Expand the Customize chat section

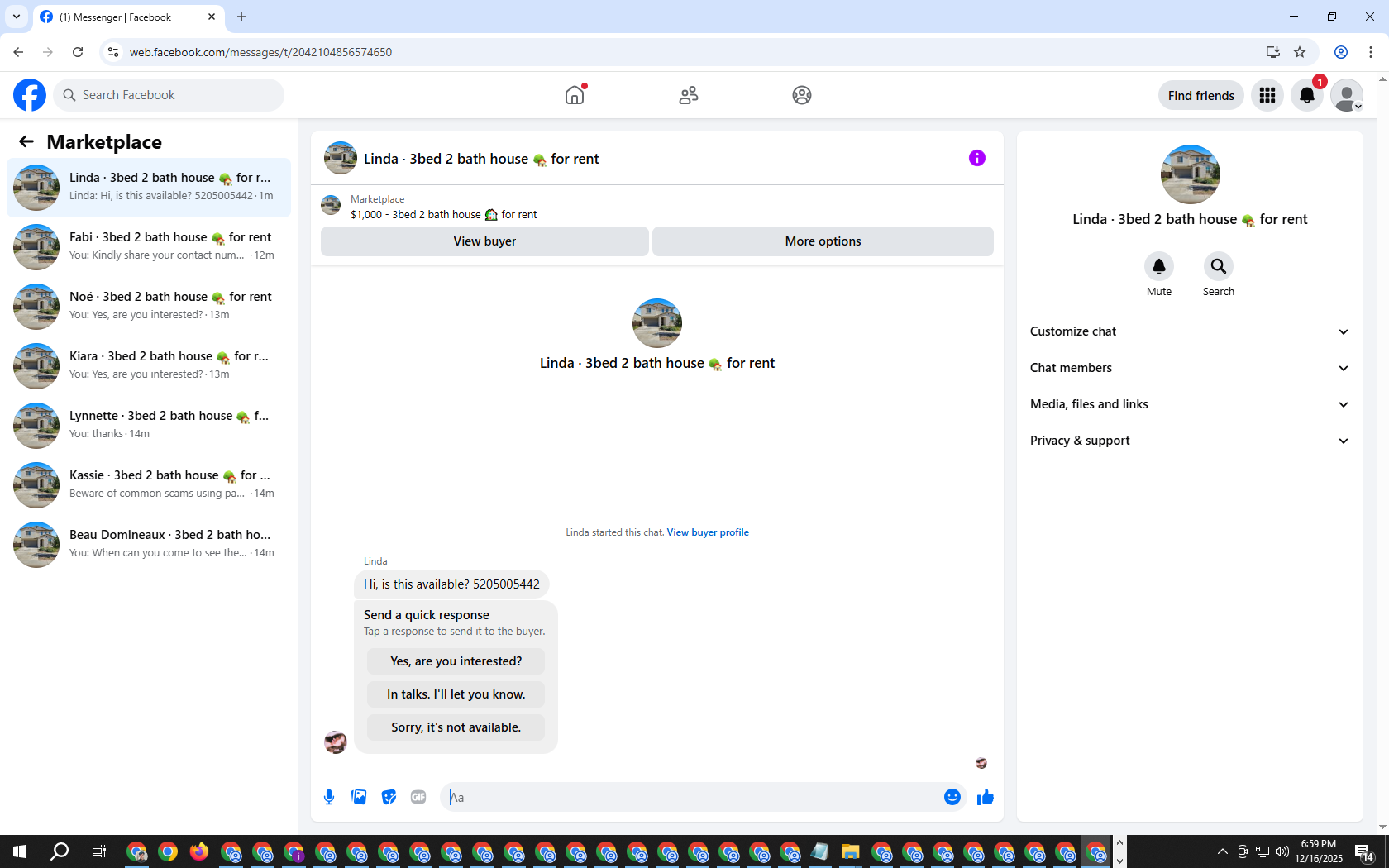pos(1190,331)
